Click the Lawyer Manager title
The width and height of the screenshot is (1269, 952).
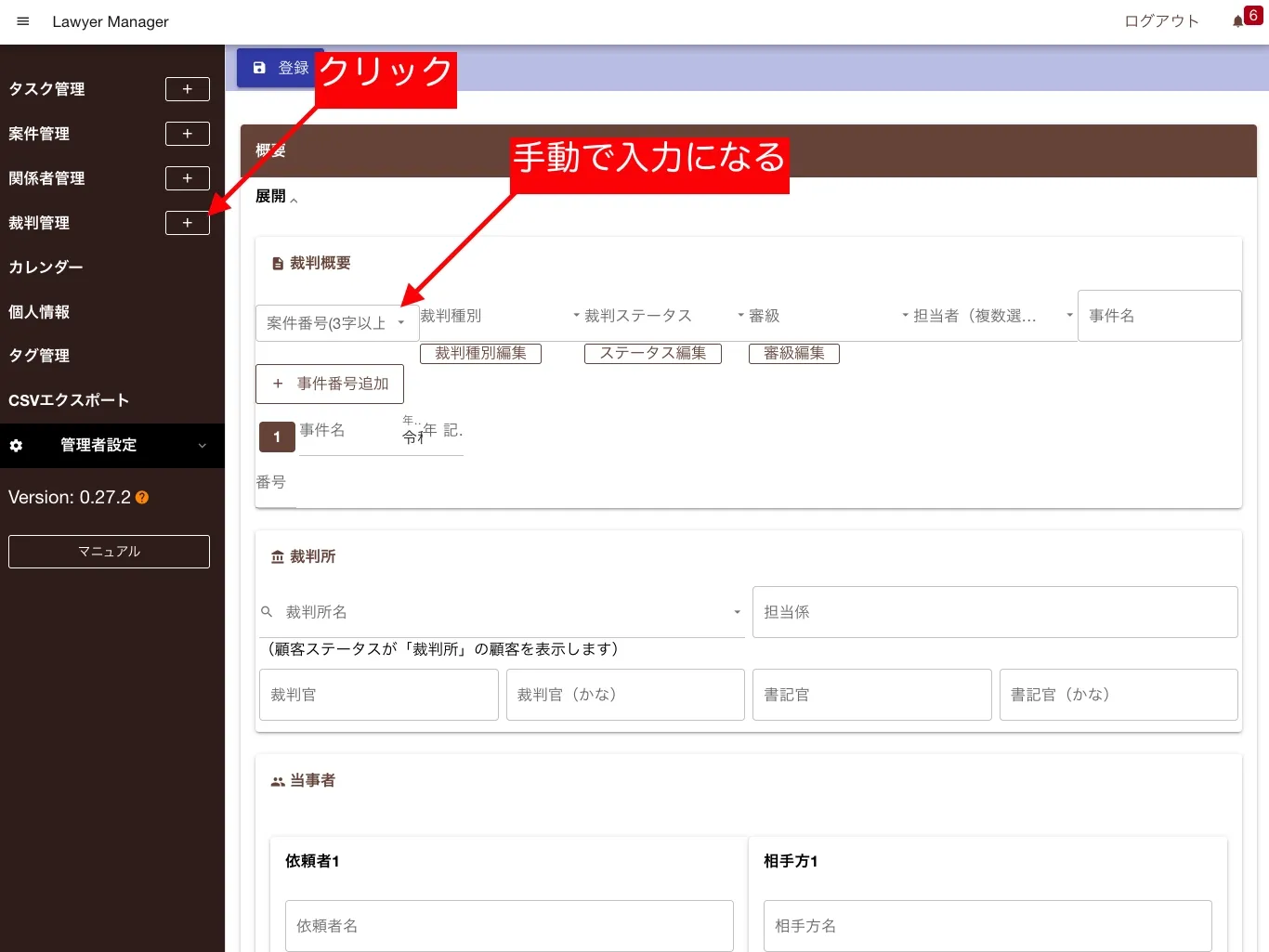click(x=111, y=21)
